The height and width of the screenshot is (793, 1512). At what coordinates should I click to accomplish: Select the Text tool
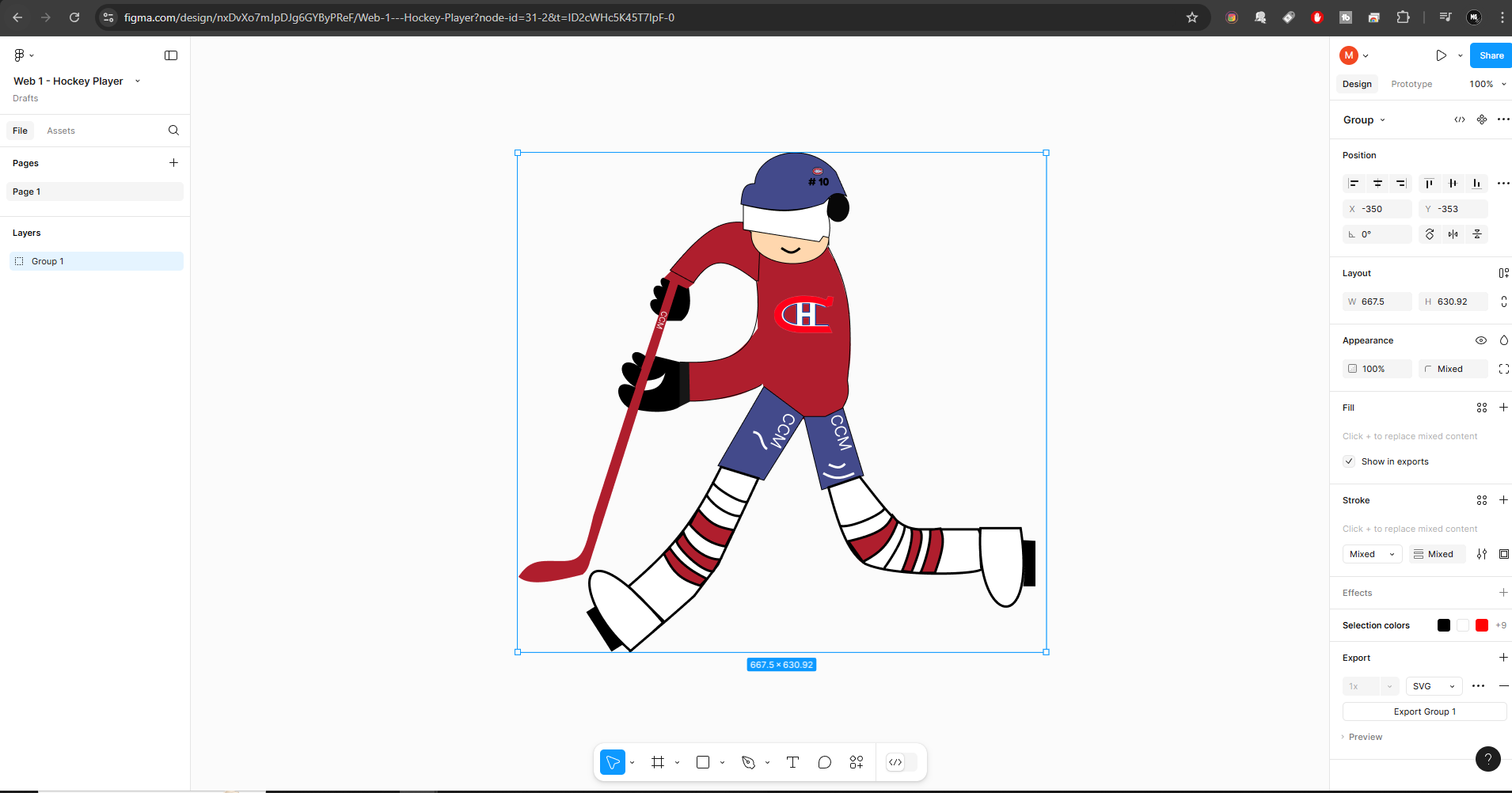pos(792,762)
